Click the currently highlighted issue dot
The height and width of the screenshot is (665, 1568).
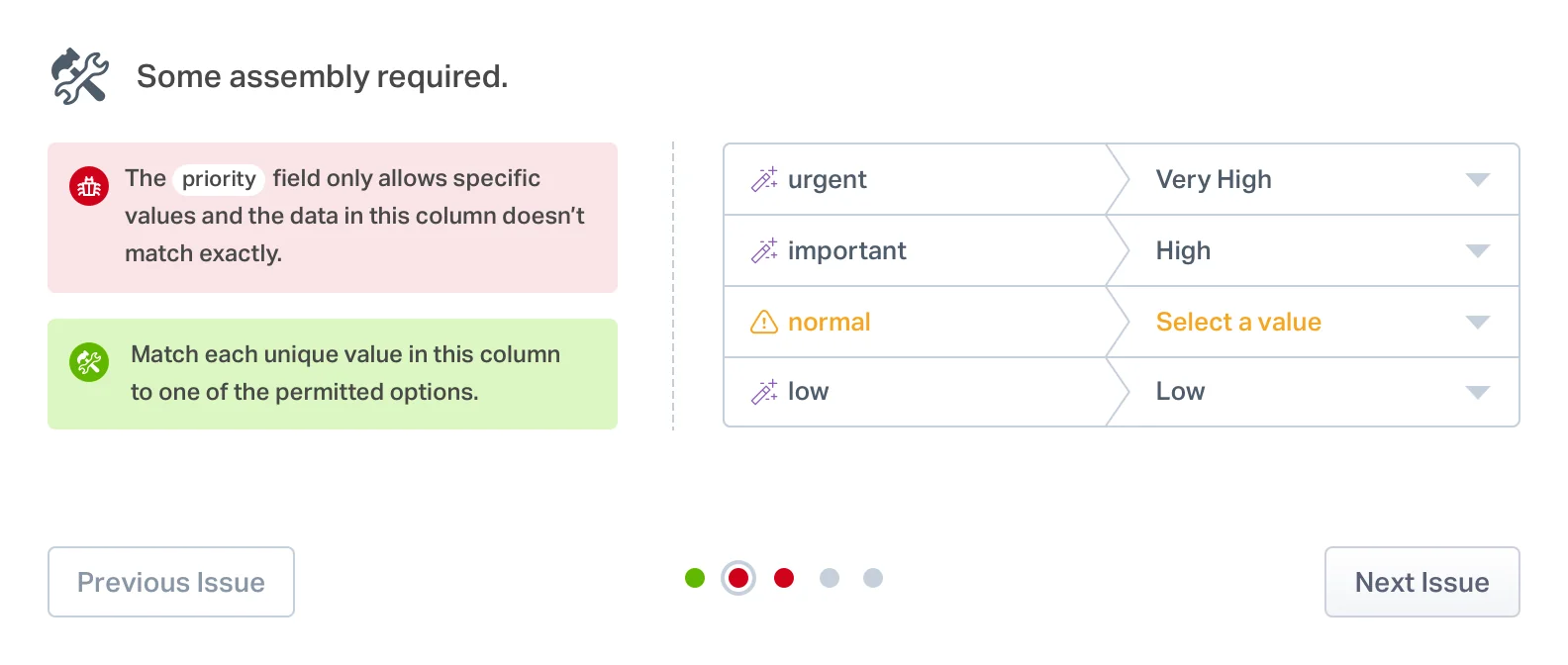pos(738,577)
